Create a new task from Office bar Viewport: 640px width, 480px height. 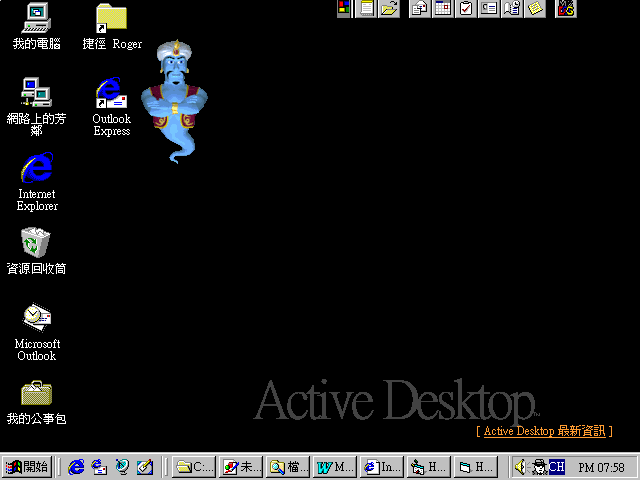[465, 9]
